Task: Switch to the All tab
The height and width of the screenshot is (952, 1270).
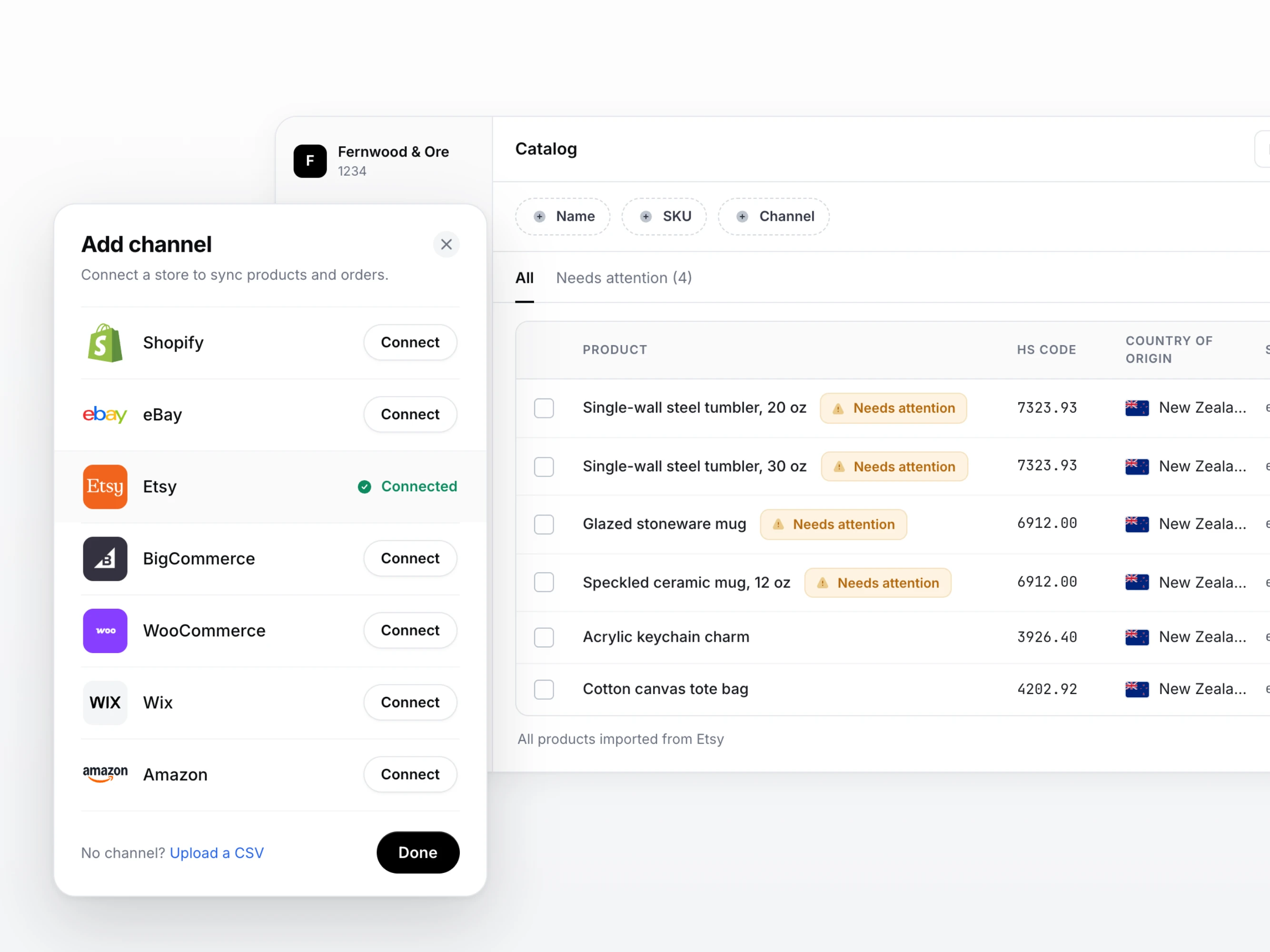Action: (x=524, y=278)
